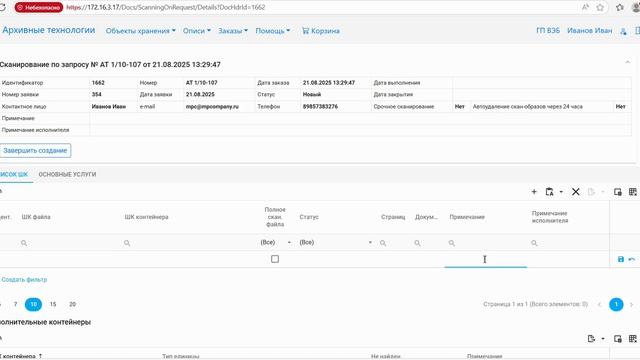
Task: Click the paste-from-clipboard icon in the ШК toolbar
Action: [549, 192]
